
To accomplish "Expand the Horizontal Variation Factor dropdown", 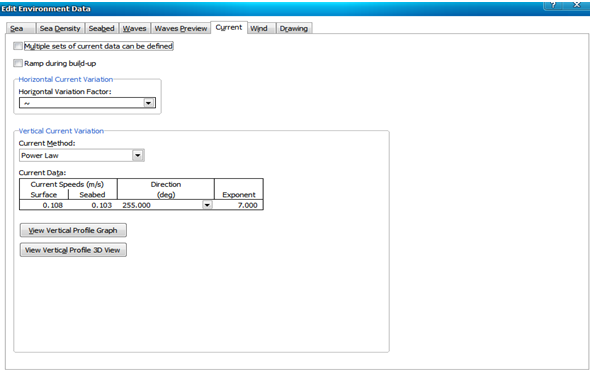I will click(x=148, y=103).
